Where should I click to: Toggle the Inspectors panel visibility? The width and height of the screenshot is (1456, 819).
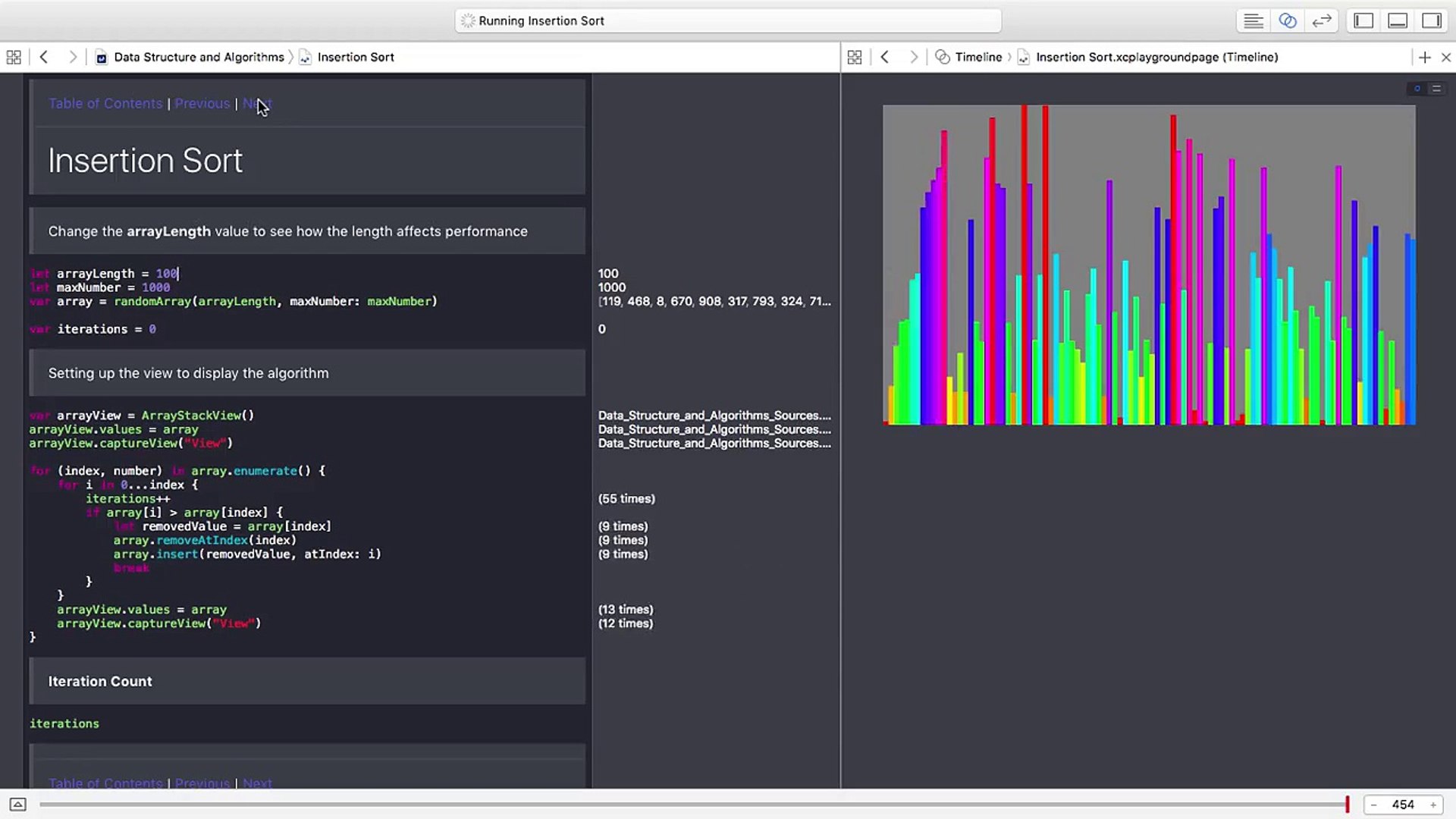pyautogui.click(x=1432, y=20)
